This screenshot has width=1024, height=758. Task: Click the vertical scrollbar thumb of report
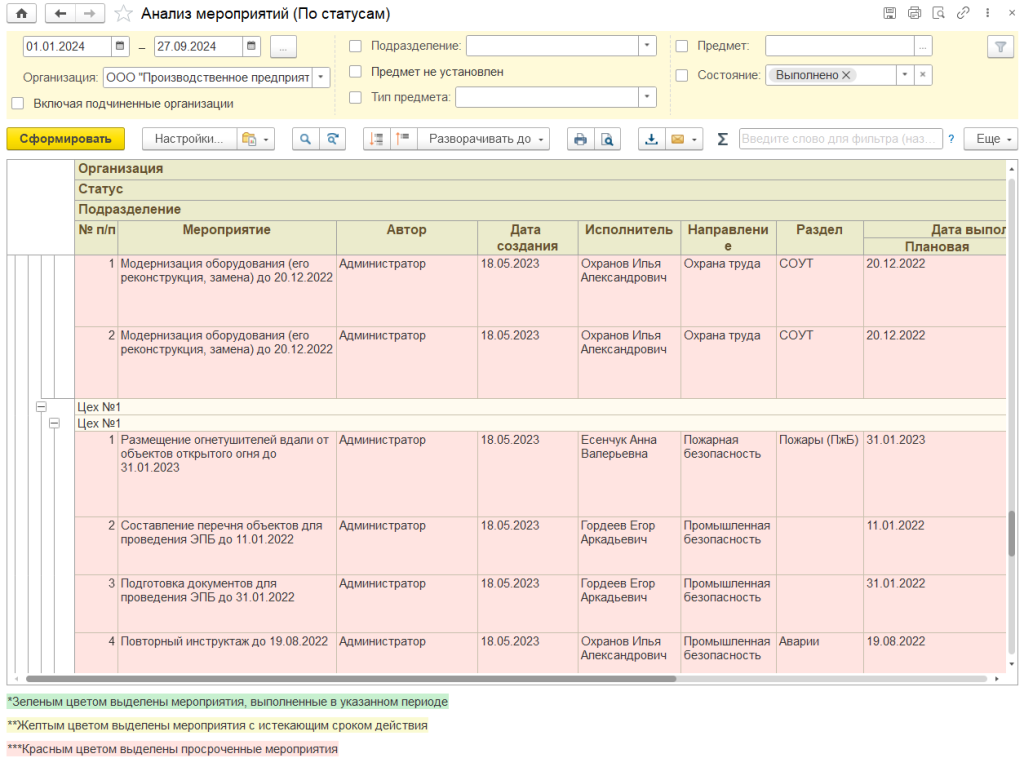pos(1011,532)
